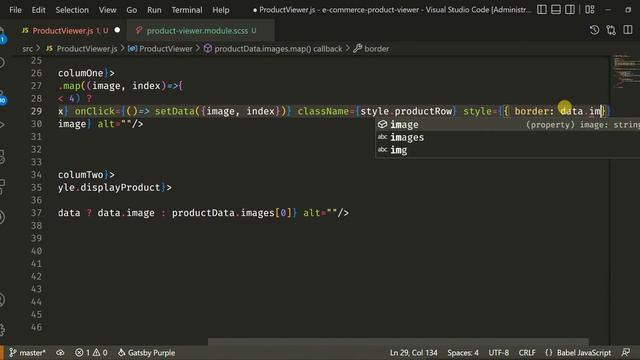Open the Help menu
The image size is (640, 360).
tap(221, 10)
